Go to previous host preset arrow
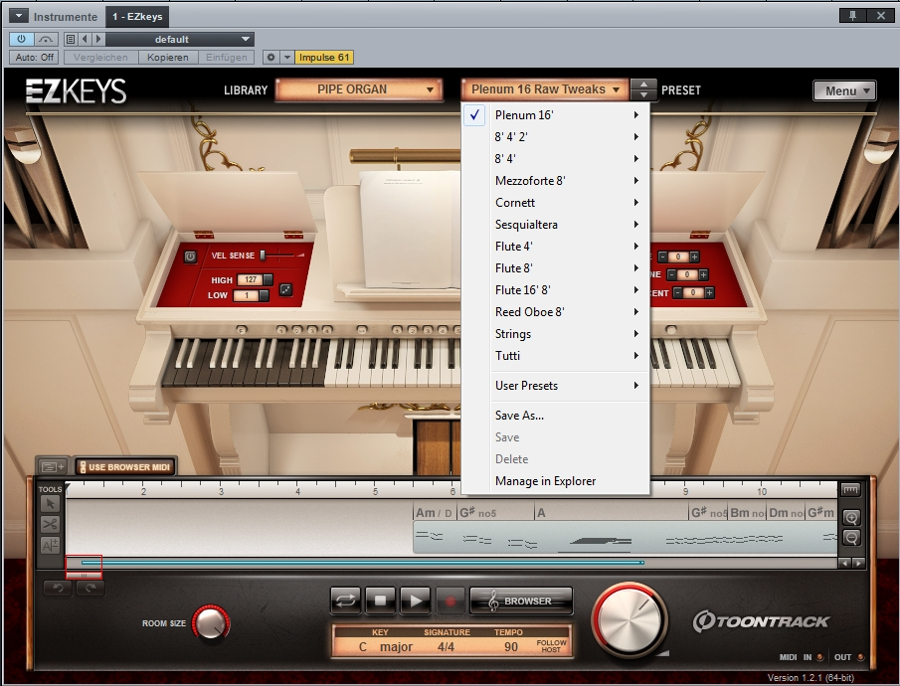The image size is (900, 686). coord(84,39)
